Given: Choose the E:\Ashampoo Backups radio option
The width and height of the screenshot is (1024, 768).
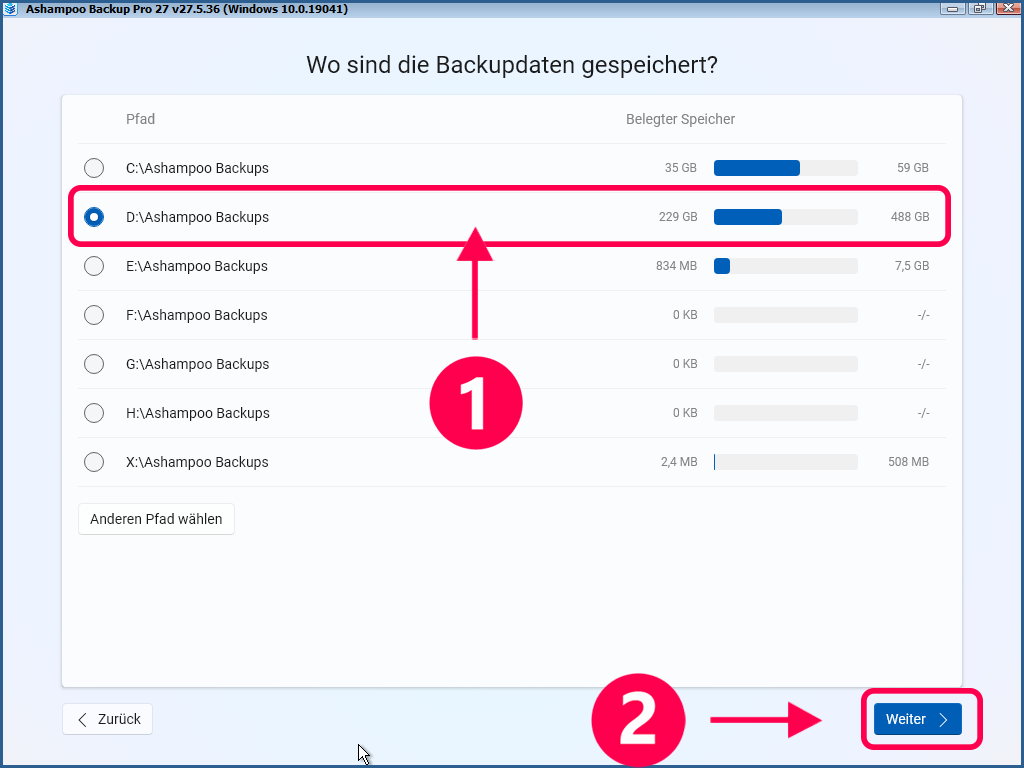Looking at the screenshot, I should 94,266.
